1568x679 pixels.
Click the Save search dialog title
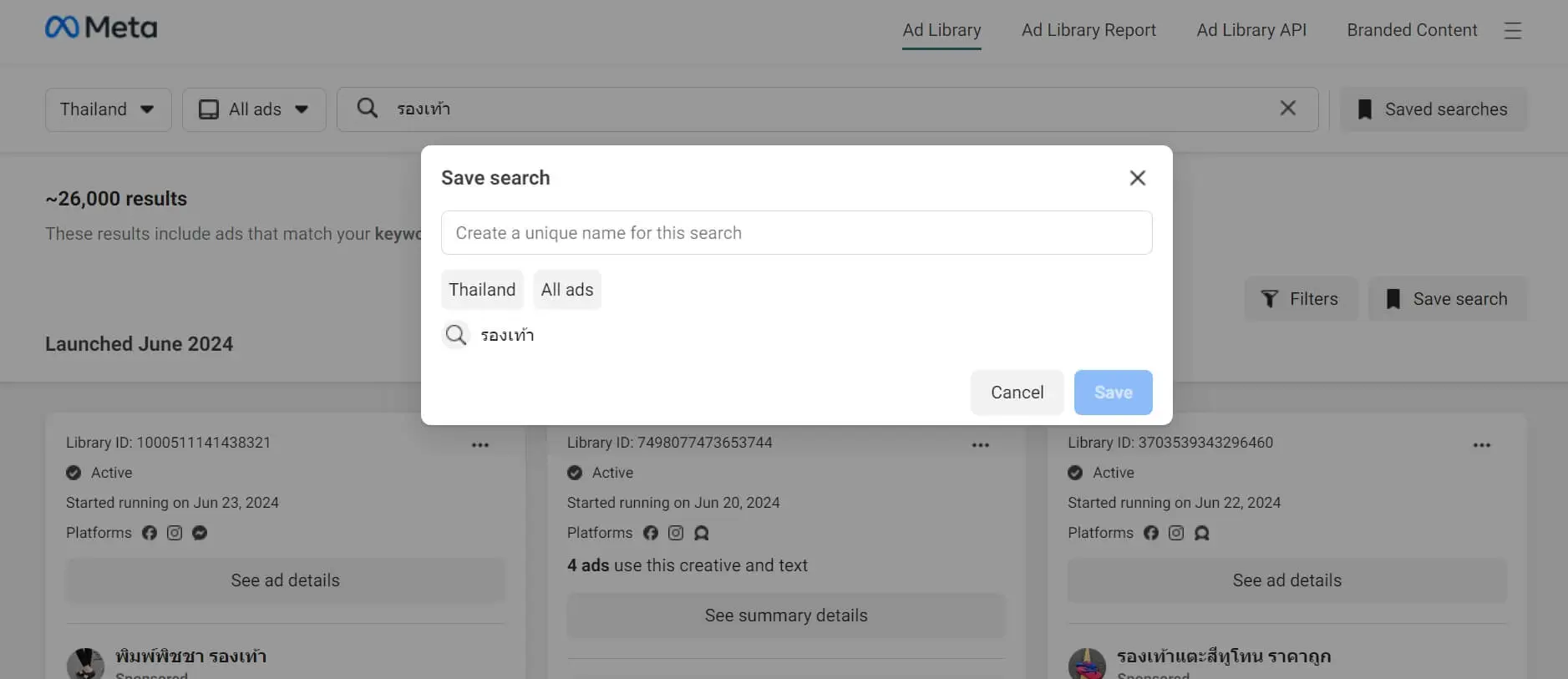pos(495,178)
